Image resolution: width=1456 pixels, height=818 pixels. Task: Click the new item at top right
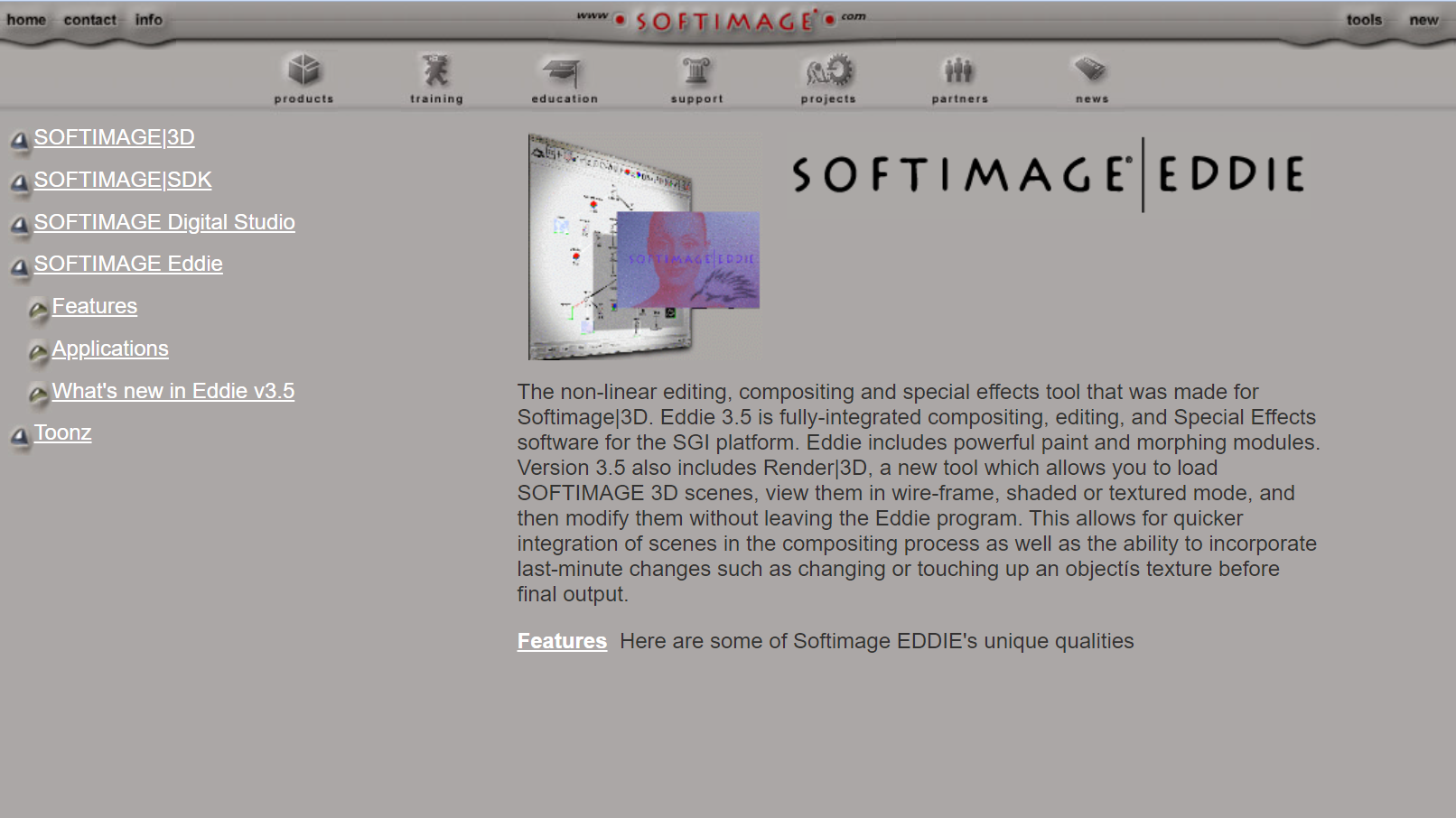[x=1423, y=20]
